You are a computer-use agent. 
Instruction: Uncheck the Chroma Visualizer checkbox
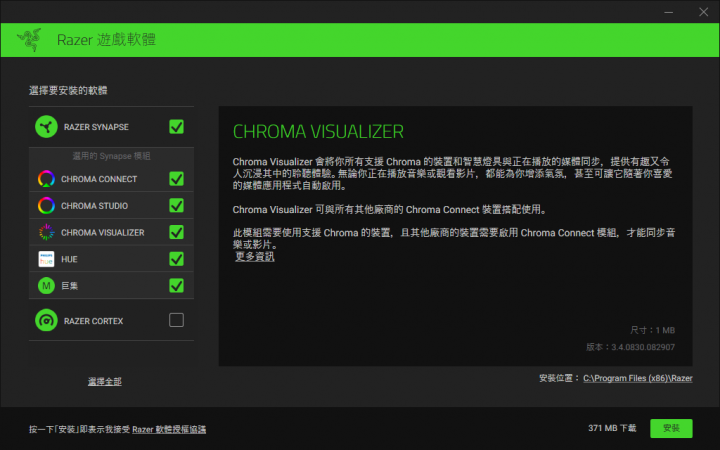[x=176, y=232]
